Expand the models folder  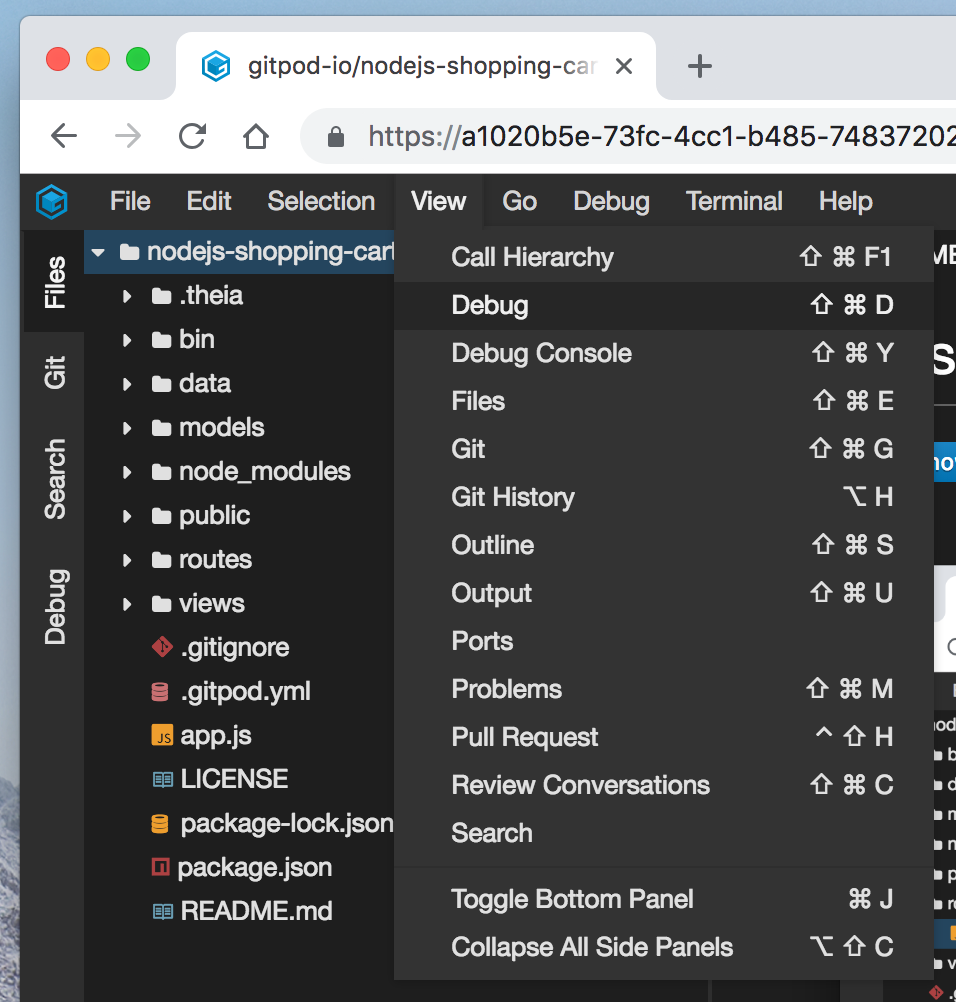click(x=127, y=428)
